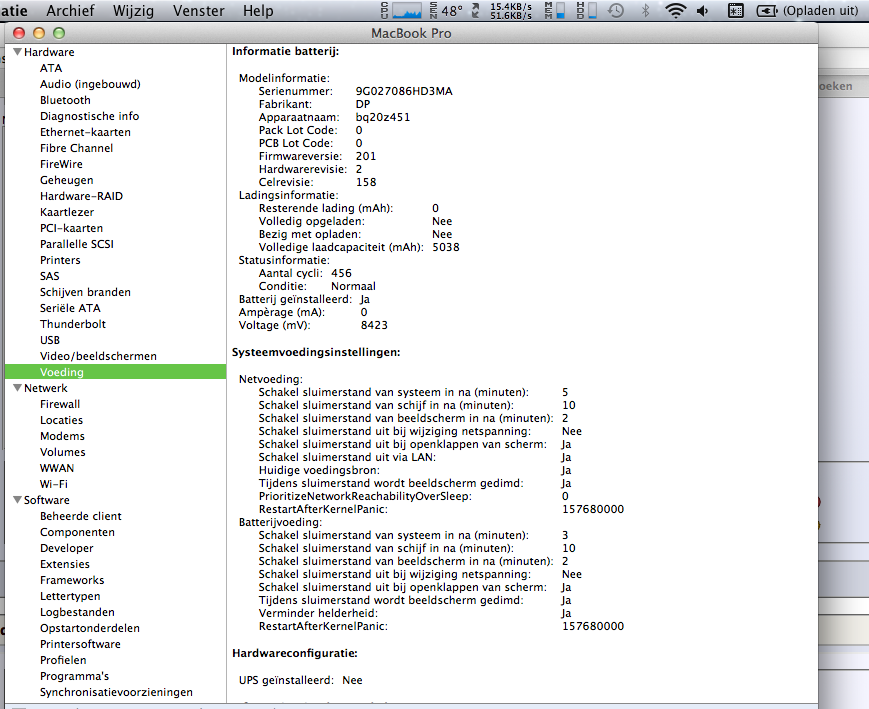Open the Wijzig menu
The width and height of the screenshot is (869, 709).
click(134, 11)
